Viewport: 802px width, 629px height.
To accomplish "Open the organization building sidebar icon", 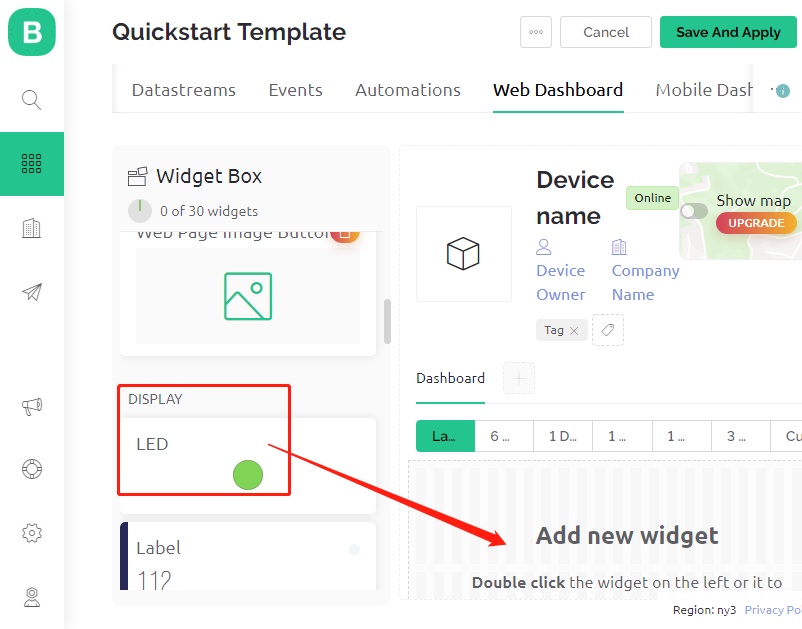I will click(32, 228).
